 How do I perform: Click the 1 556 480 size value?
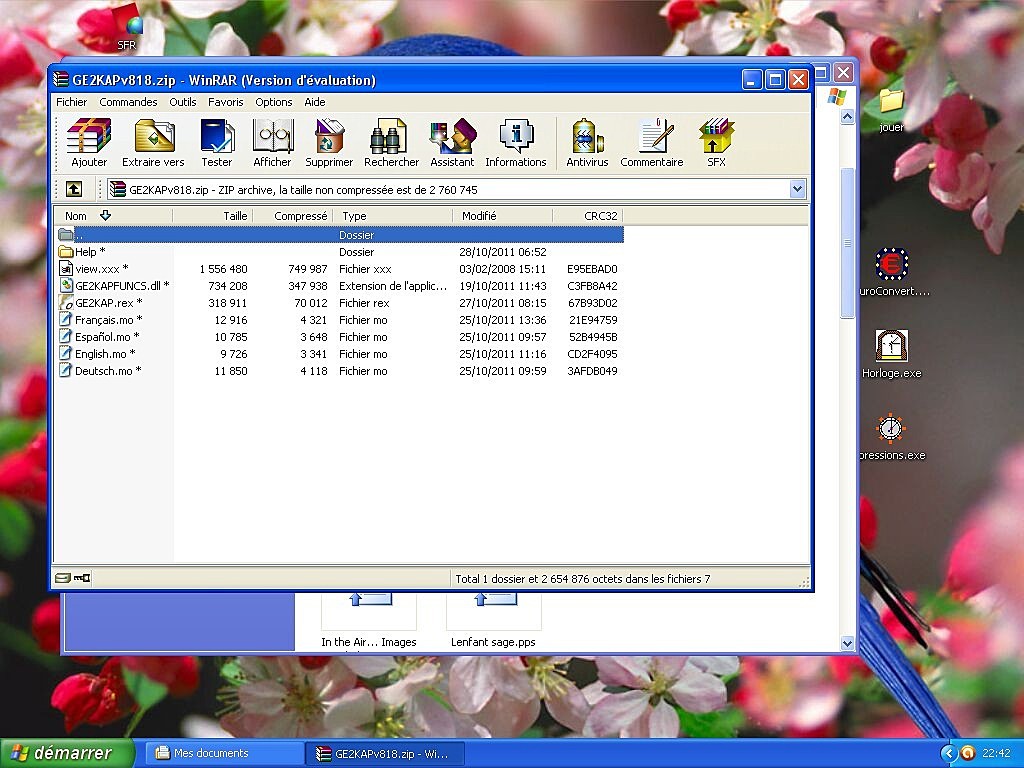click(223, 269)
